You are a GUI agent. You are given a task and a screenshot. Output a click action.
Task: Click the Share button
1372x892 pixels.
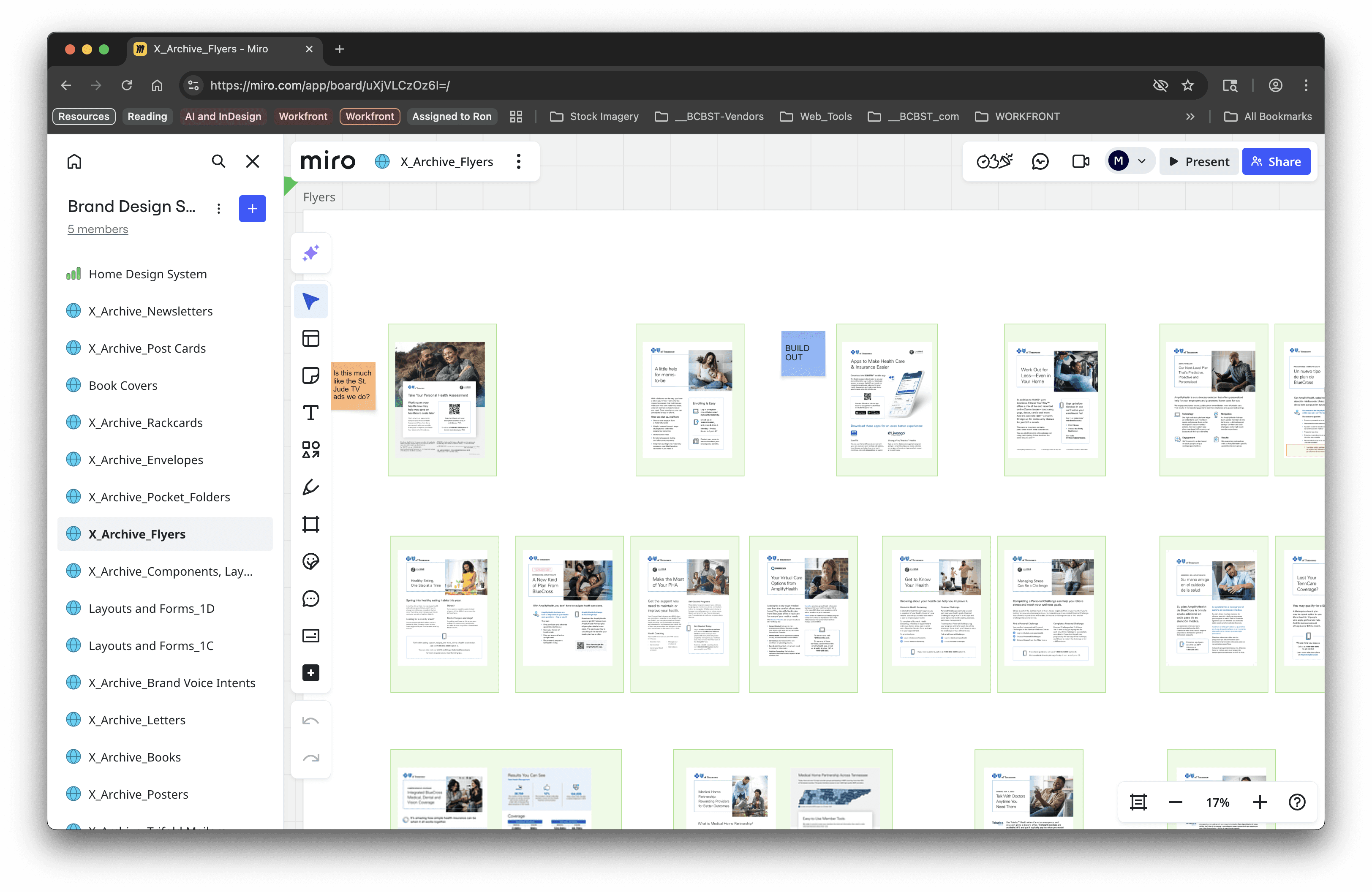pyautogui.click(x=1276, y=161)
